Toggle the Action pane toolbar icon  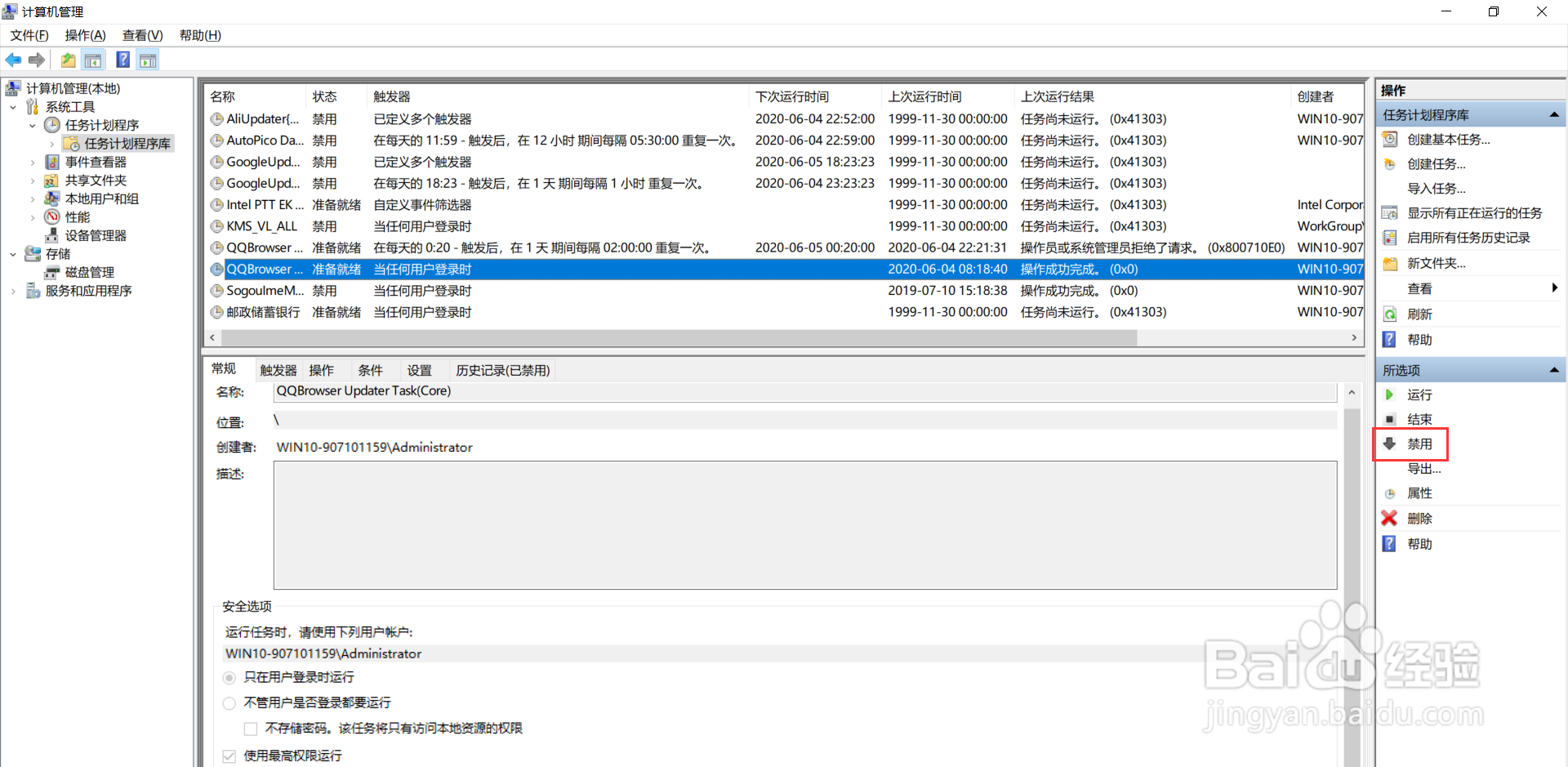[x=148, y=60]
